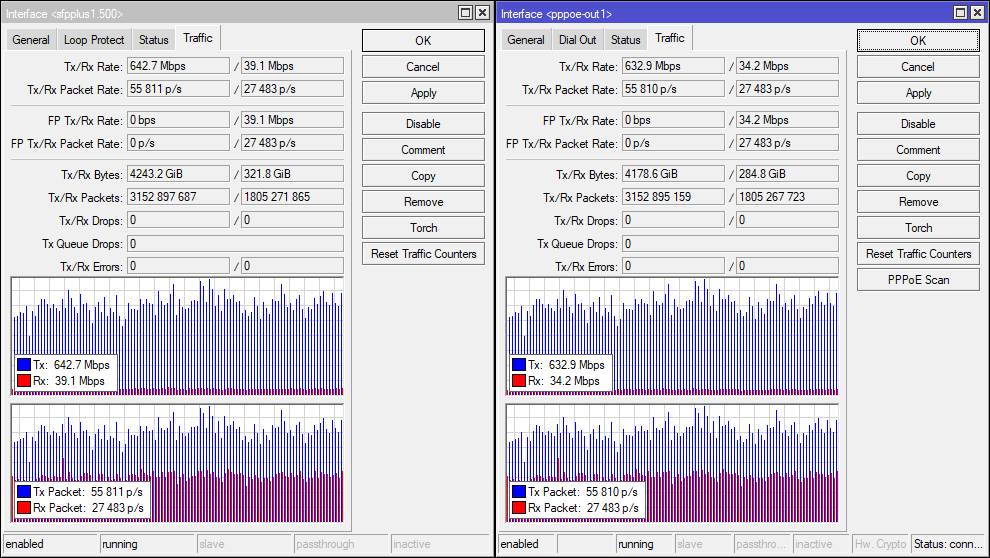Open General tab in pppoe-out1 window

(525, 40)
